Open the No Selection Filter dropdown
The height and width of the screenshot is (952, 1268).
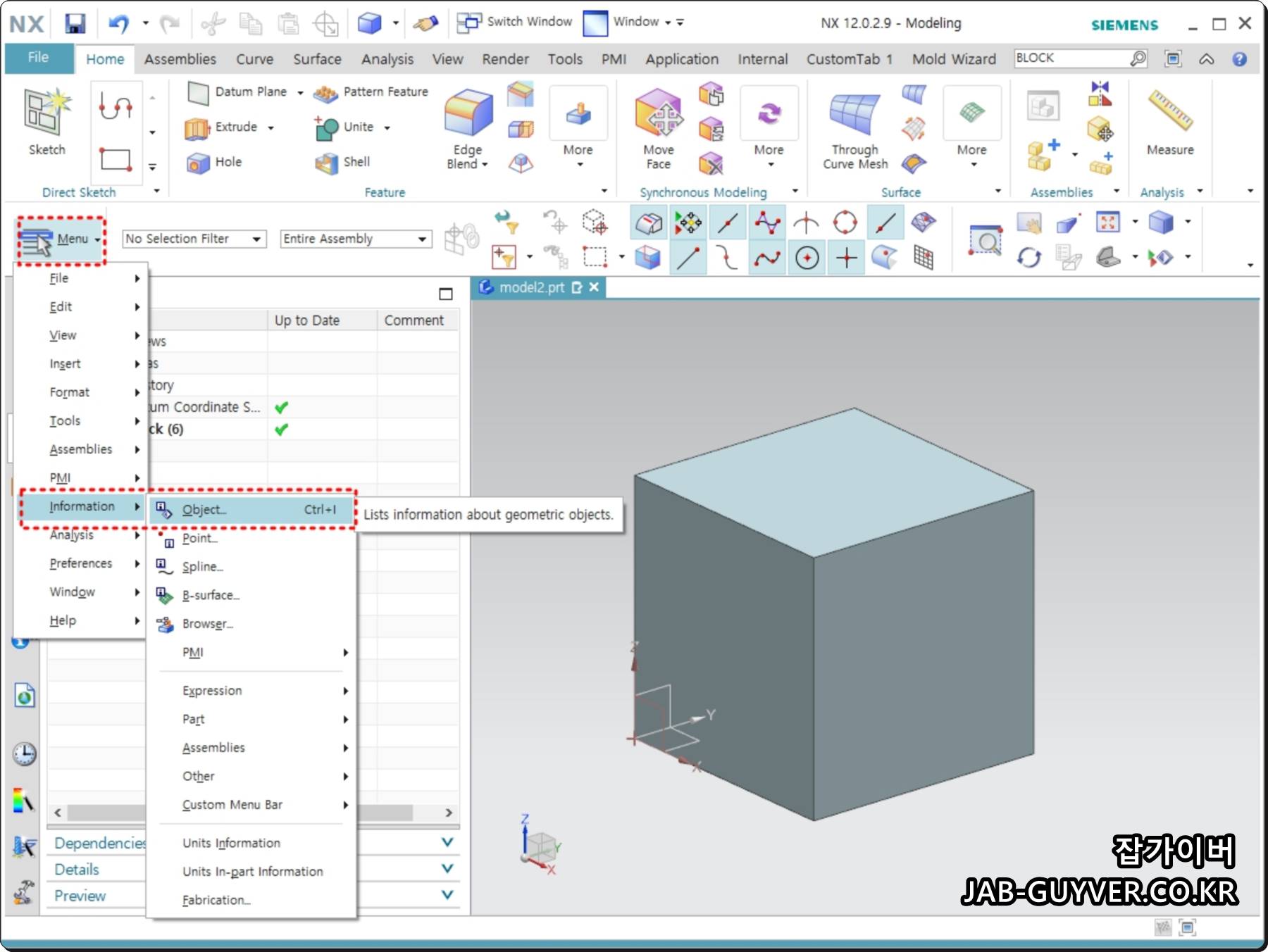tap(194, 239)
